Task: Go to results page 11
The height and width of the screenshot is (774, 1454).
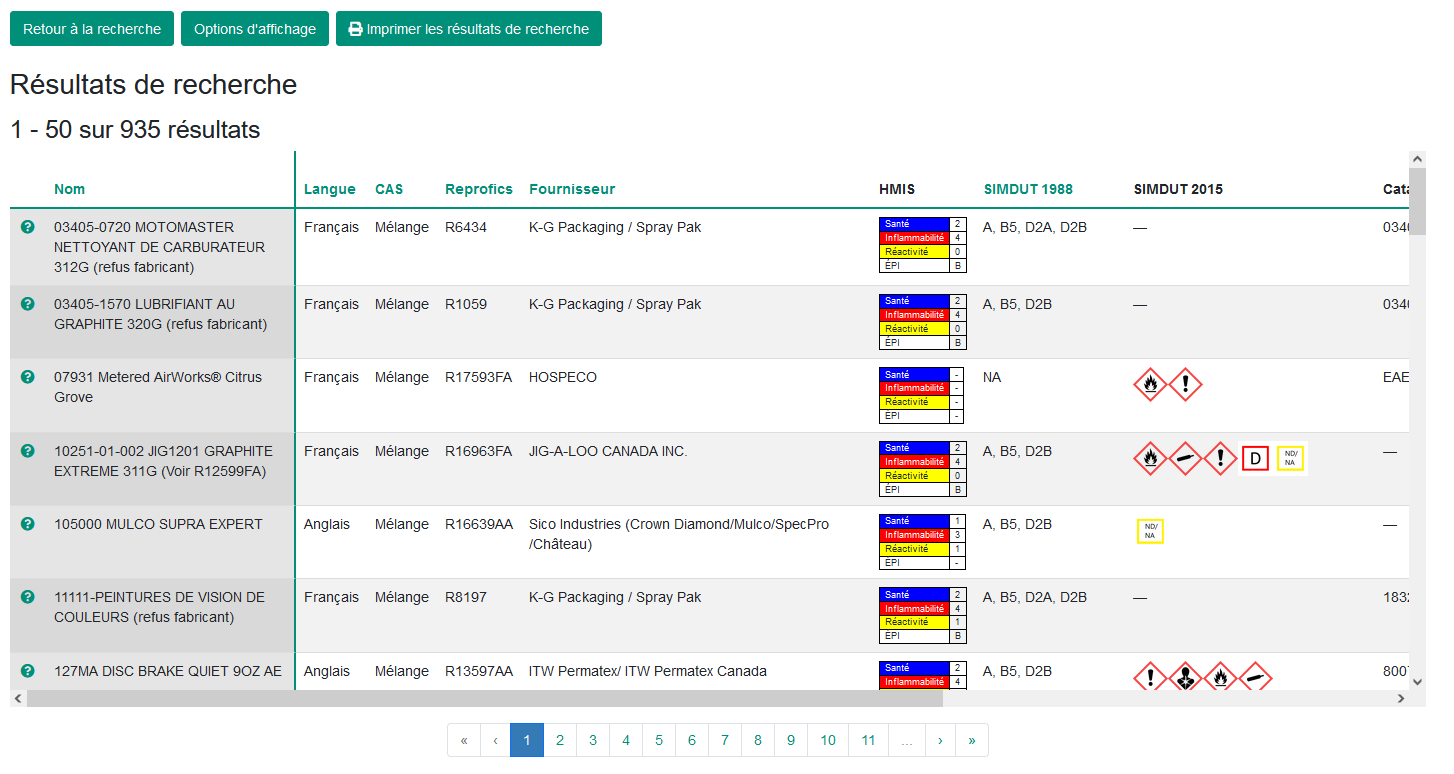Action: tap(868, 740)
